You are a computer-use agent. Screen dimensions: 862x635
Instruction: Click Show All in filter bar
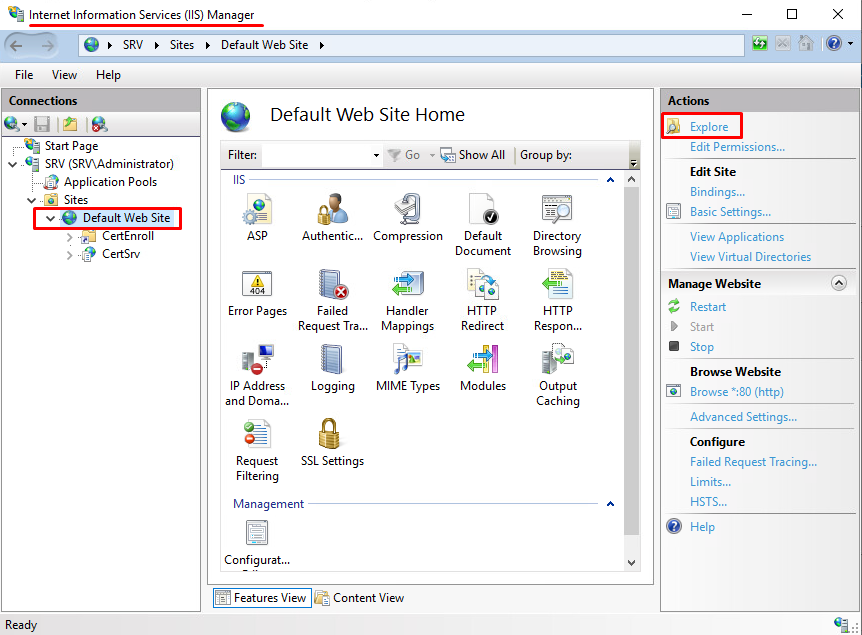(x=473, y=156)
